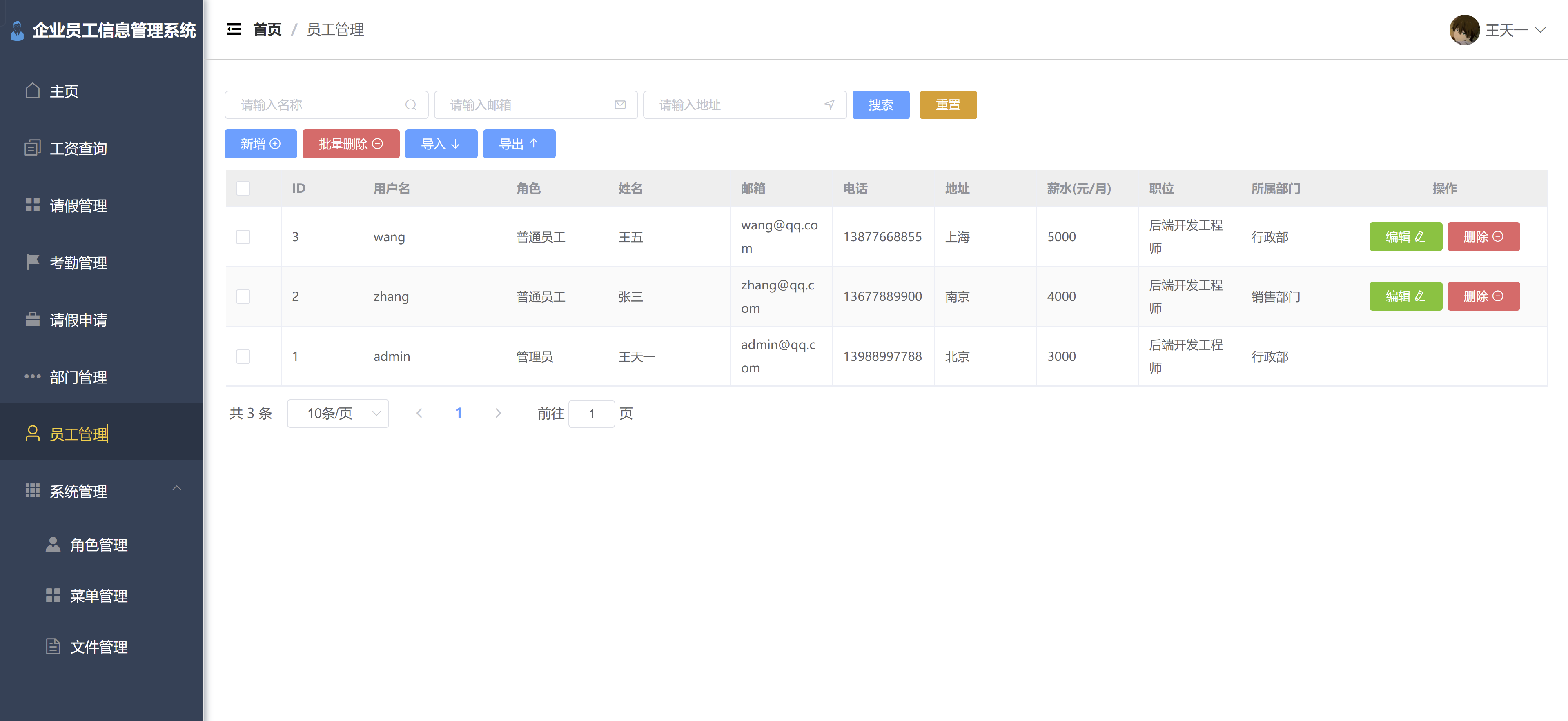Collapse the 系统管理 submenu chevron
1568x721 pixels.
click(176, 489)
